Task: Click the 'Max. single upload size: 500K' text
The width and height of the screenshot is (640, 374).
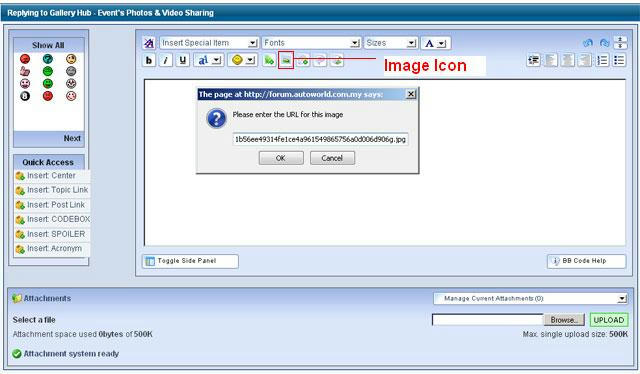Action: click(x=576, y=334)
